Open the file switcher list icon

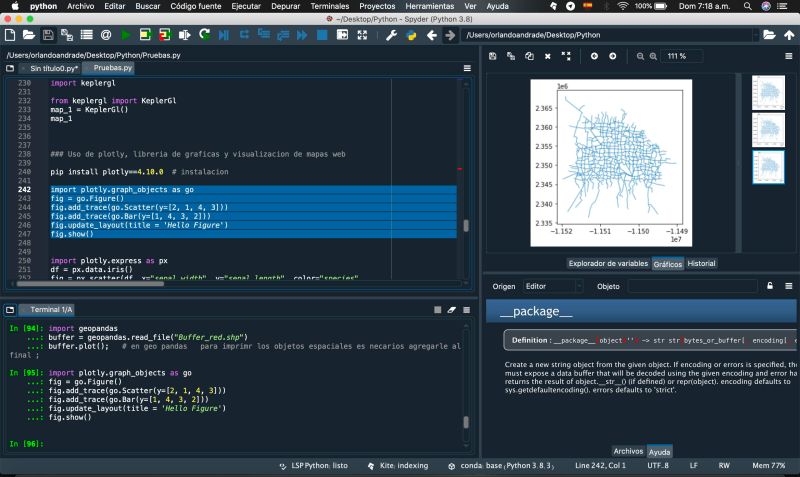point(86,35)
